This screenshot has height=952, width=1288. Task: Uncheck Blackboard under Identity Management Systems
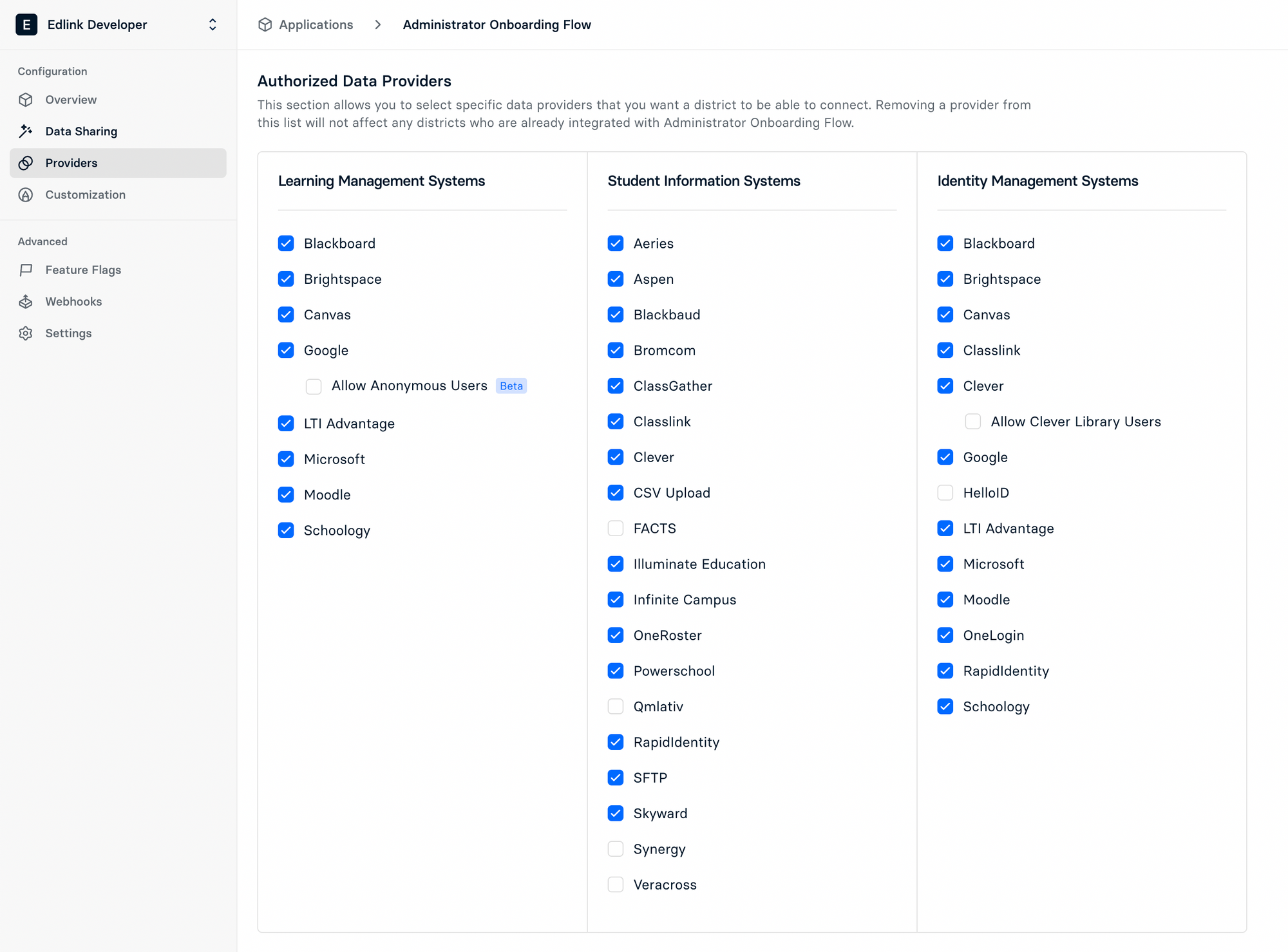click(x=945, y=243)
